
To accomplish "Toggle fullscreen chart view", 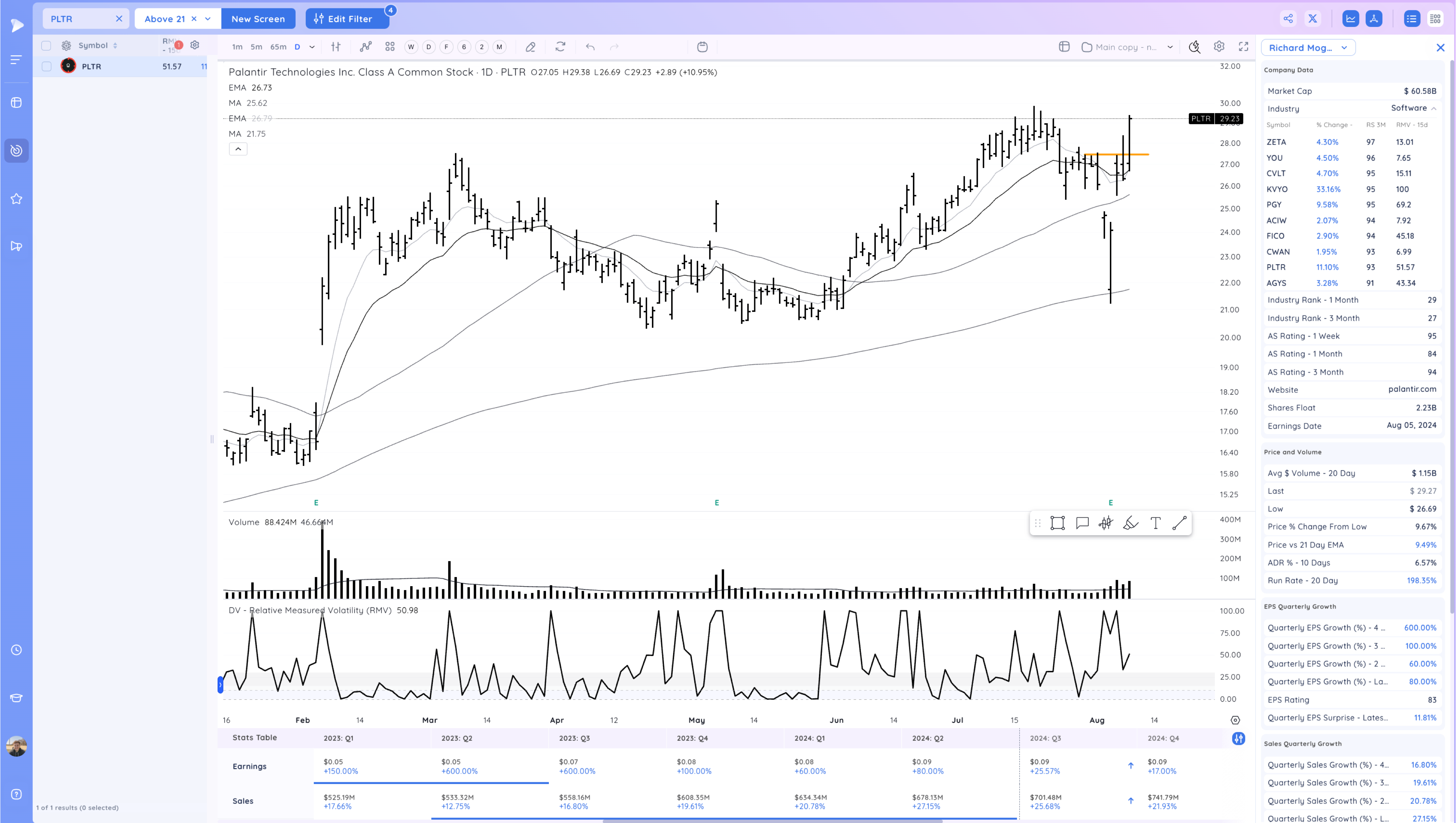I will [1243, 47].
